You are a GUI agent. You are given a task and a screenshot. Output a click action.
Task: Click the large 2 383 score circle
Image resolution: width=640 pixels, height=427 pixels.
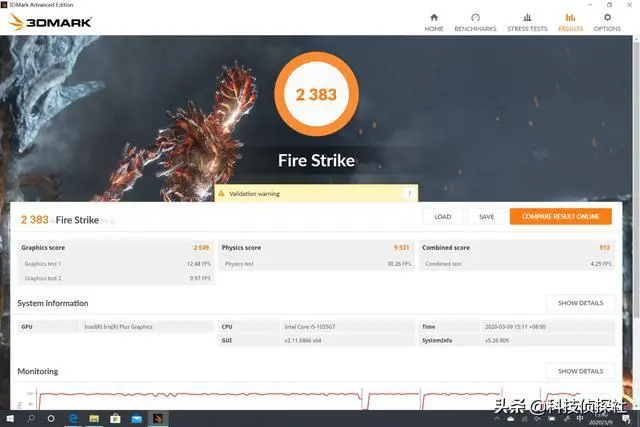pyautogui.click(x=316, y=94)
